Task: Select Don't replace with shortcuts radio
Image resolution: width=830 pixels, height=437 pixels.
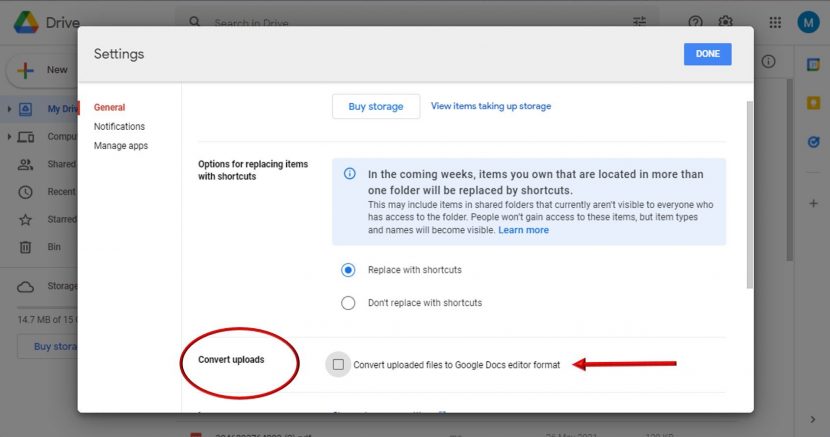Action: tap(348, 303)
